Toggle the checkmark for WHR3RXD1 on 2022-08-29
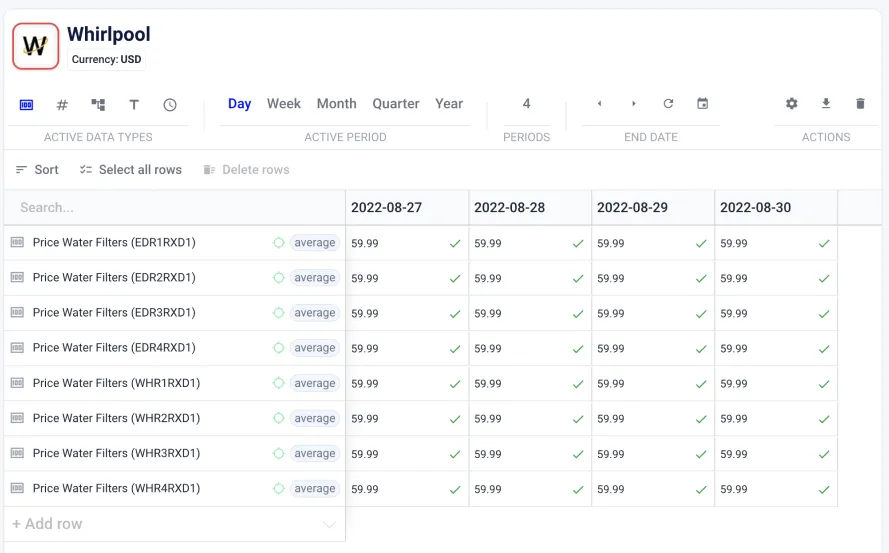Image resolution: width=889 pixels, height=553 pixels. point(701,455)
